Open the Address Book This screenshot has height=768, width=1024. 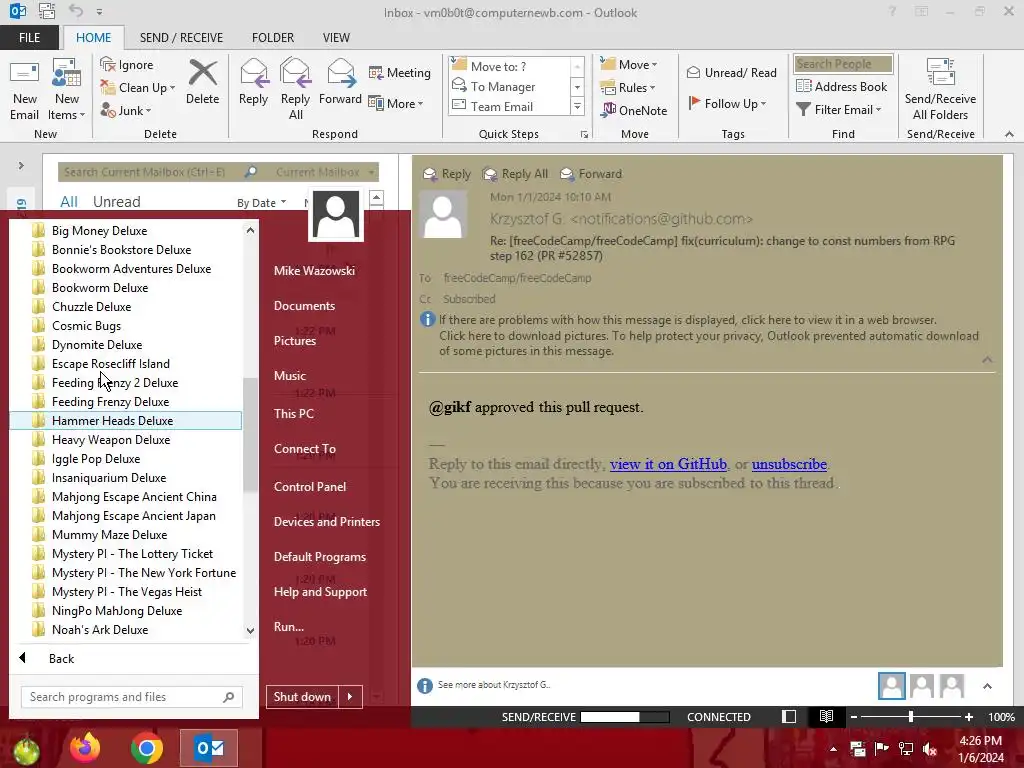pos(842,86)
